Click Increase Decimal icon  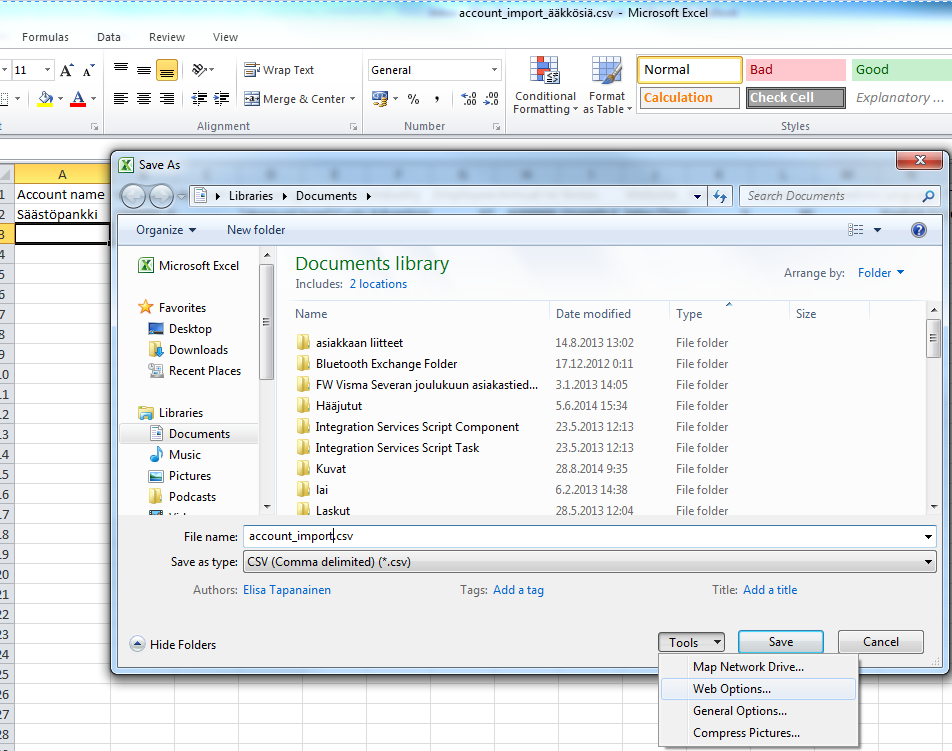click(469, 98)
